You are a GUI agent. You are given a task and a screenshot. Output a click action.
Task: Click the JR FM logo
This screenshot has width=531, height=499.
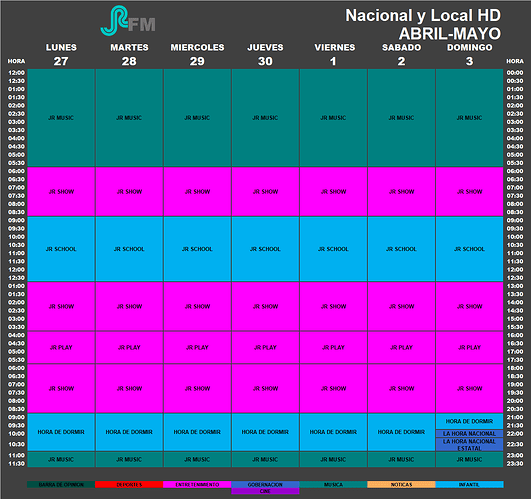point(128,20)
